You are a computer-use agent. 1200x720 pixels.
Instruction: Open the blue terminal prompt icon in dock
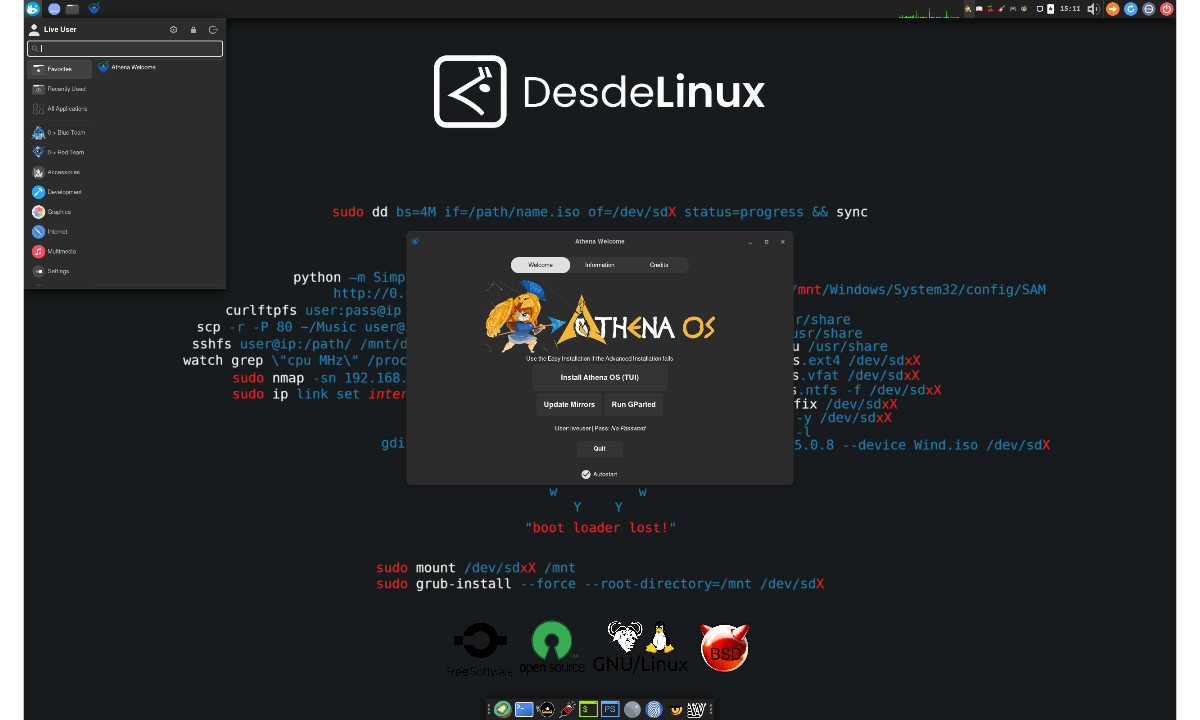(524, 709)
